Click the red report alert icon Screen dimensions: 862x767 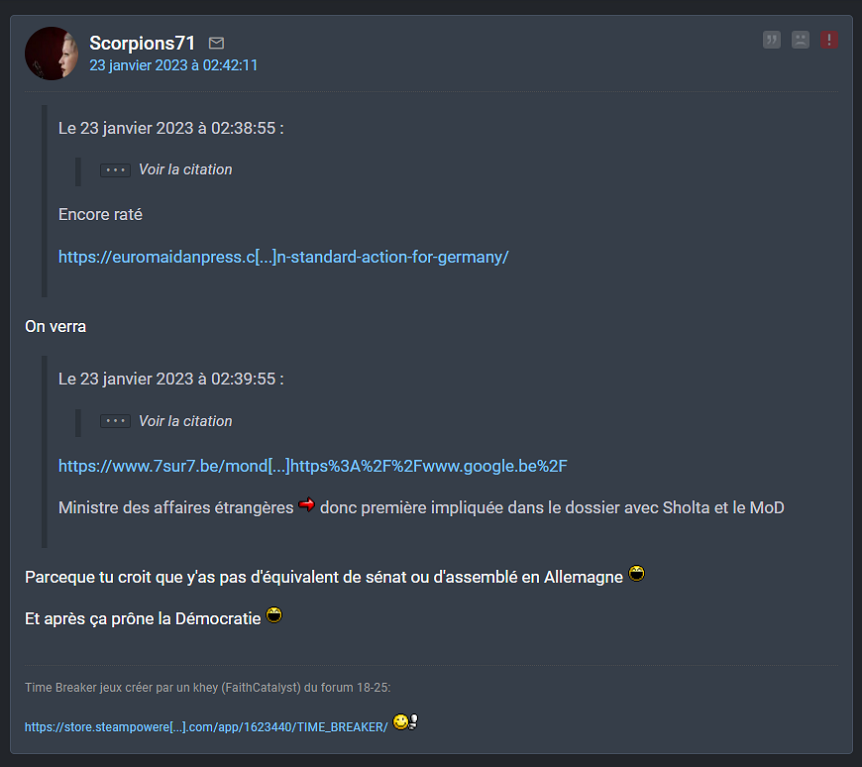click(829, 40)
